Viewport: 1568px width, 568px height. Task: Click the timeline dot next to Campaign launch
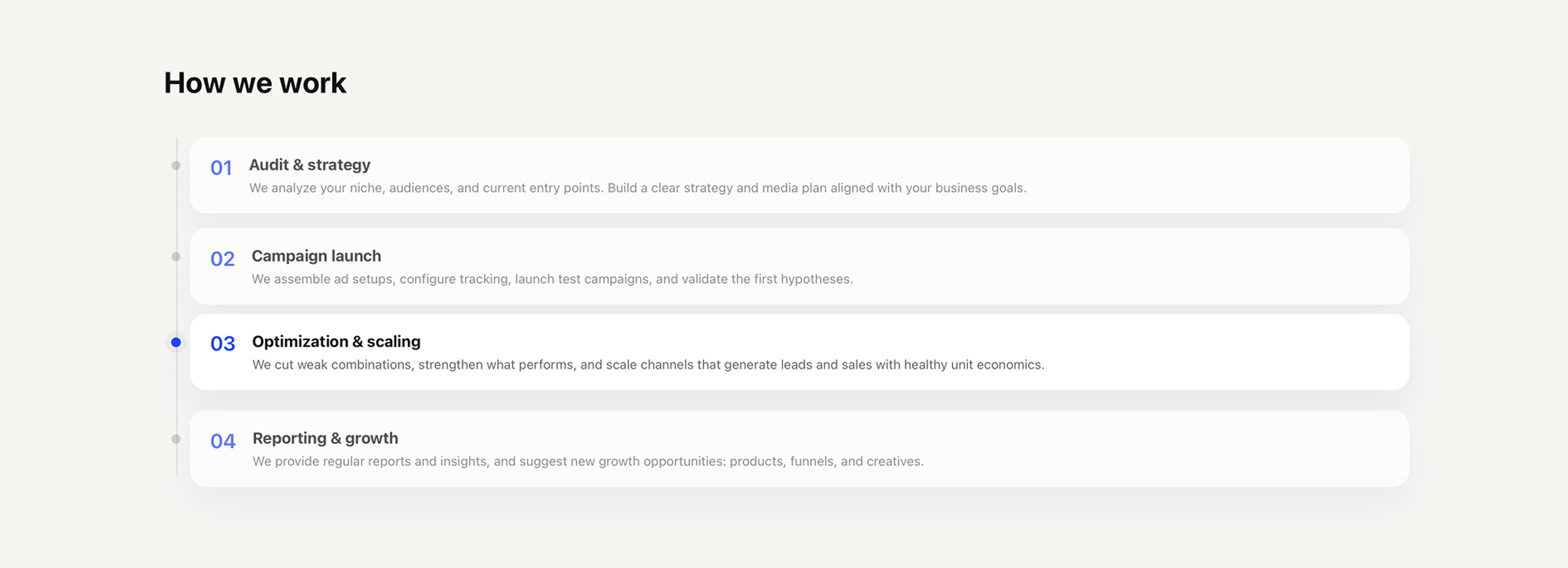(x=176, y=255)
